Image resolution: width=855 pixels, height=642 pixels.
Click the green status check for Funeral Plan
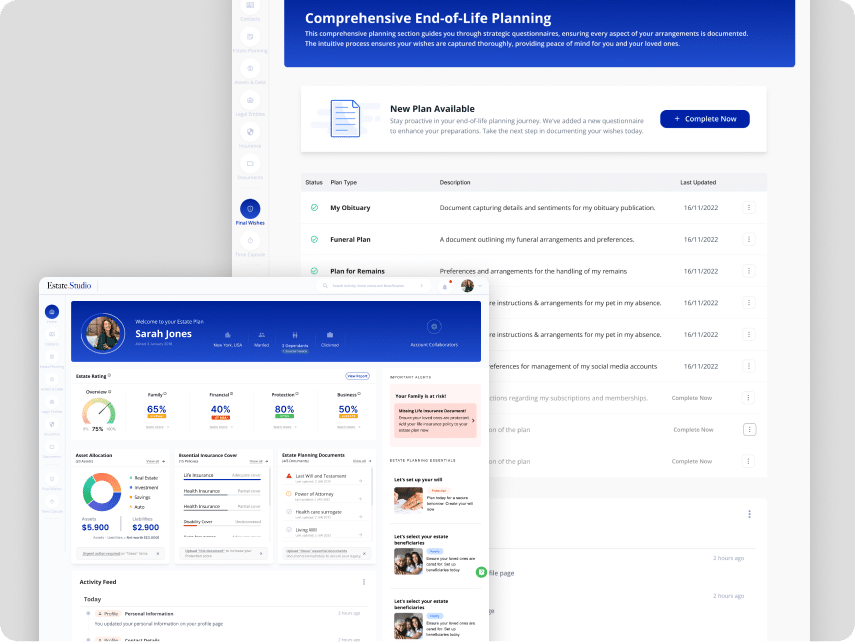[x=314, y=240]
